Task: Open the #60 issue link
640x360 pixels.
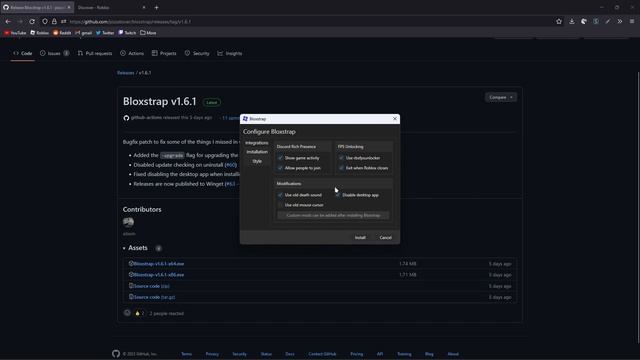Action: pos(231,165)
